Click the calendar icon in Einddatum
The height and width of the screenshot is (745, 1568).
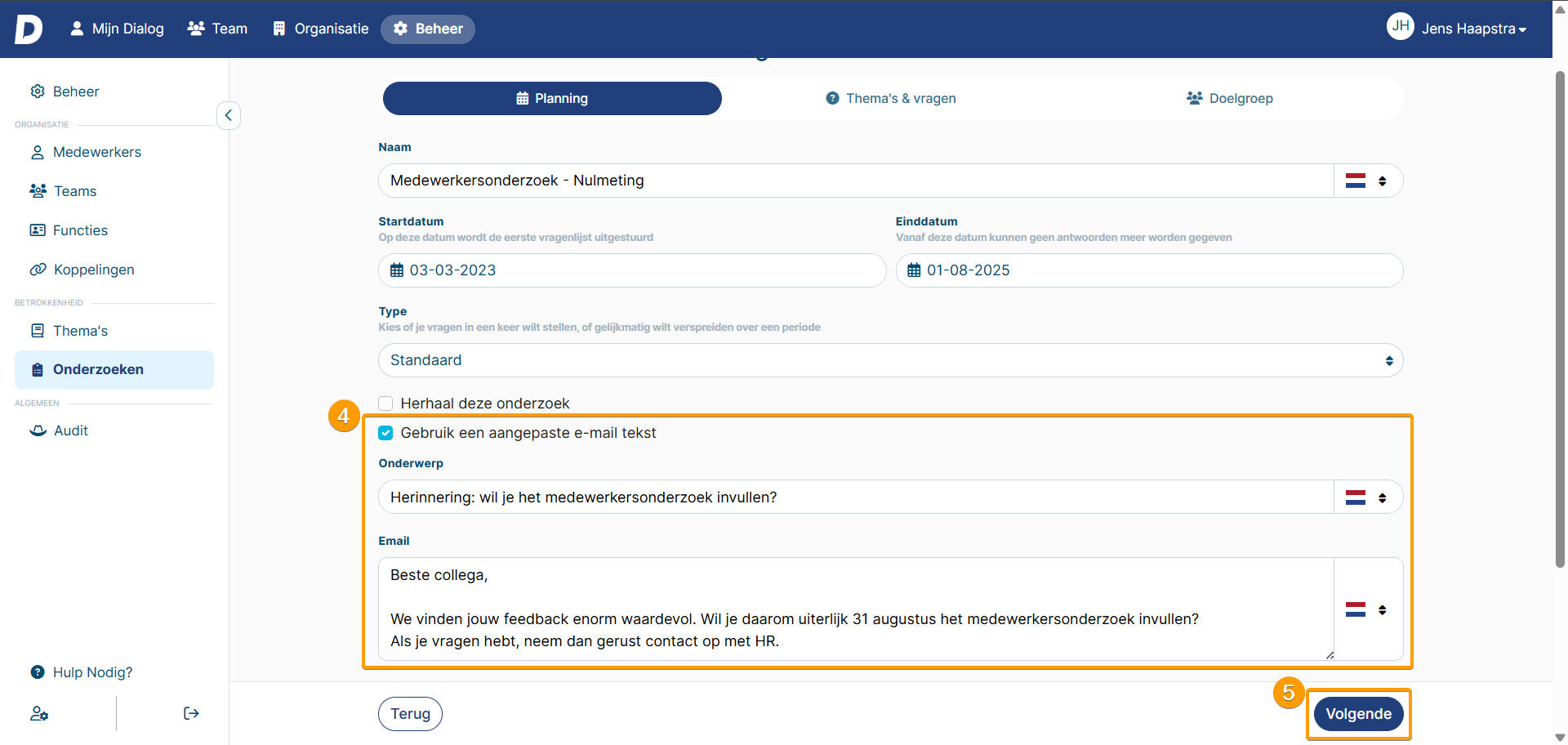[x=914, y=270]
